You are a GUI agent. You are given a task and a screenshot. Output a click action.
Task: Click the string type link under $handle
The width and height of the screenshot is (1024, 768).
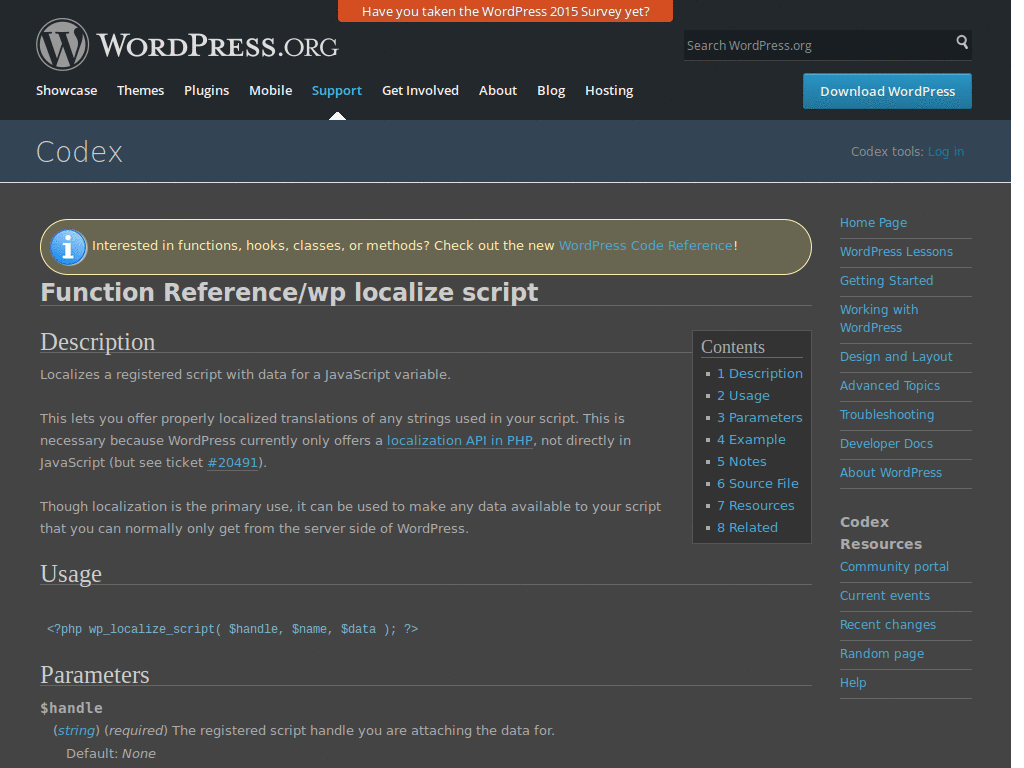coord(76,730)
